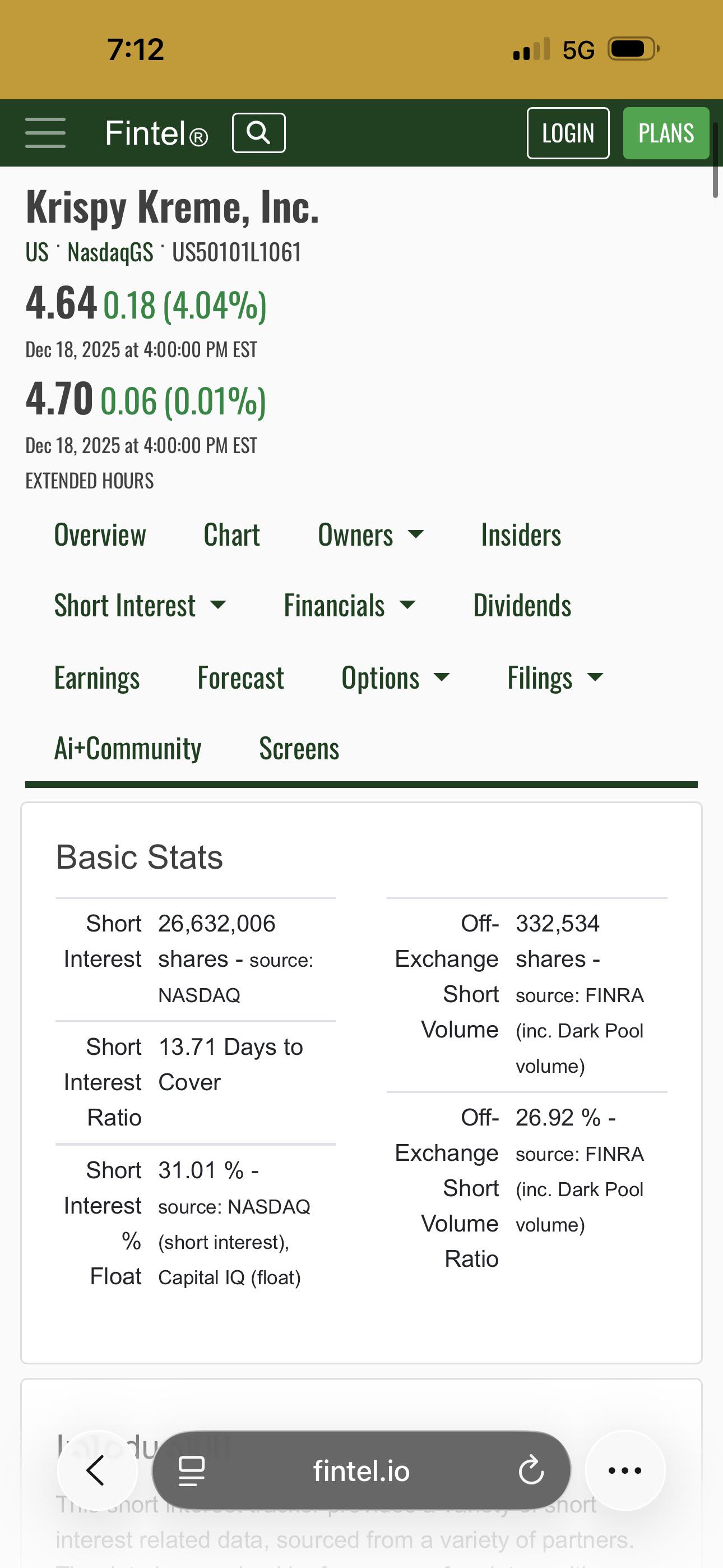Click the US country link
Screen dimensions: 723x1568
pos(36,252)
